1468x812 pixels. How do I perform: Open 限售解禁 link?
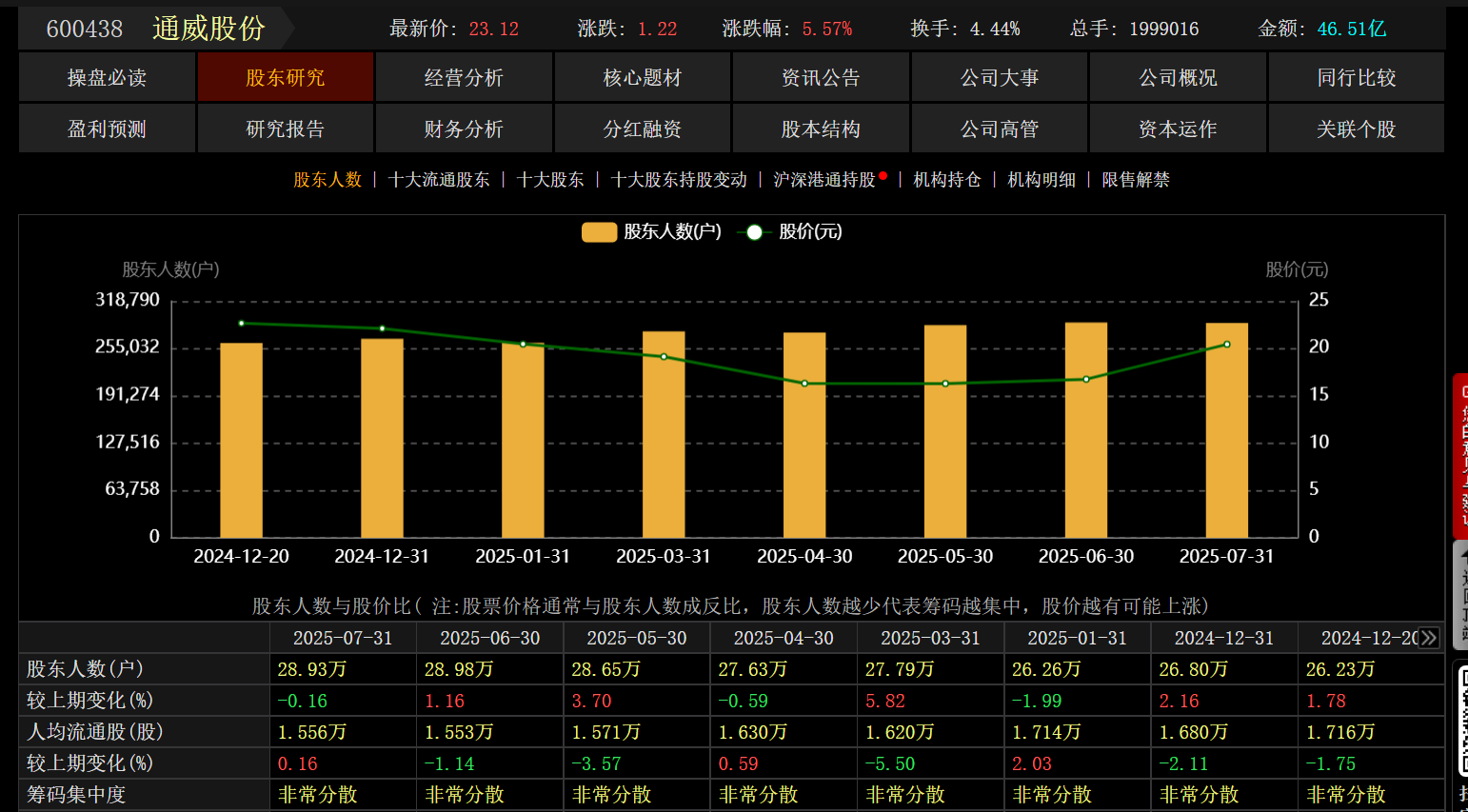(x=1136, y=180)
